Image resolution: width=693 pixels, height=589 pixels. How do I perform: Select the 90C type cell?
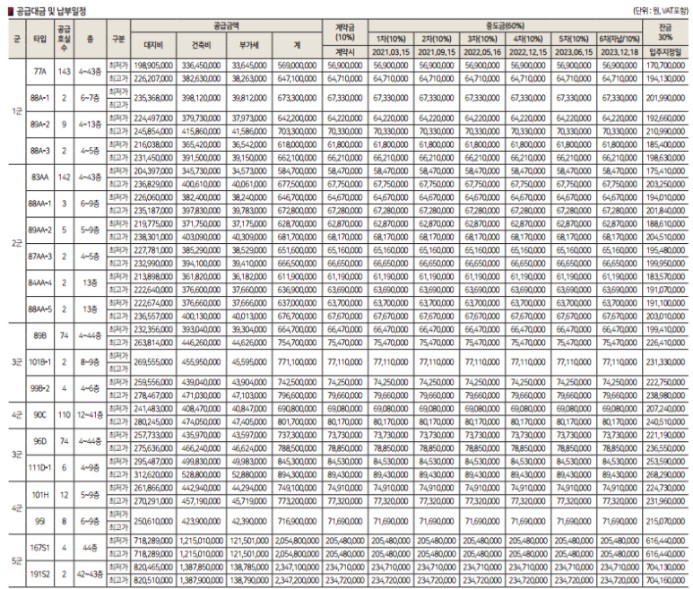[x=40, y=415]
